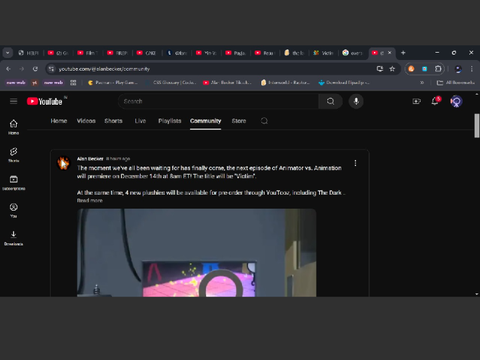The height and width of the screenshot is (360, 480).
Task: Close the active YouTube browser tab
Action: point(389,53)
